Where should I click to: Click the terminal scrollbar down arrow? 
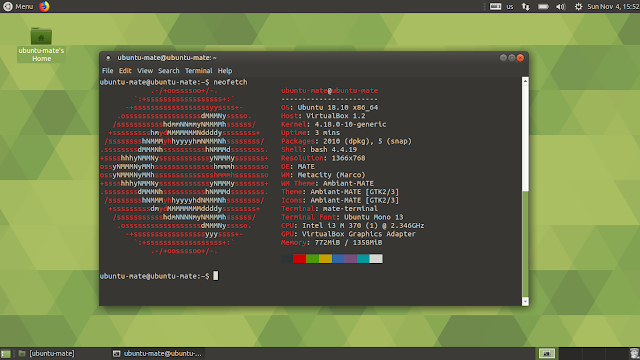(x=525, y=301)
